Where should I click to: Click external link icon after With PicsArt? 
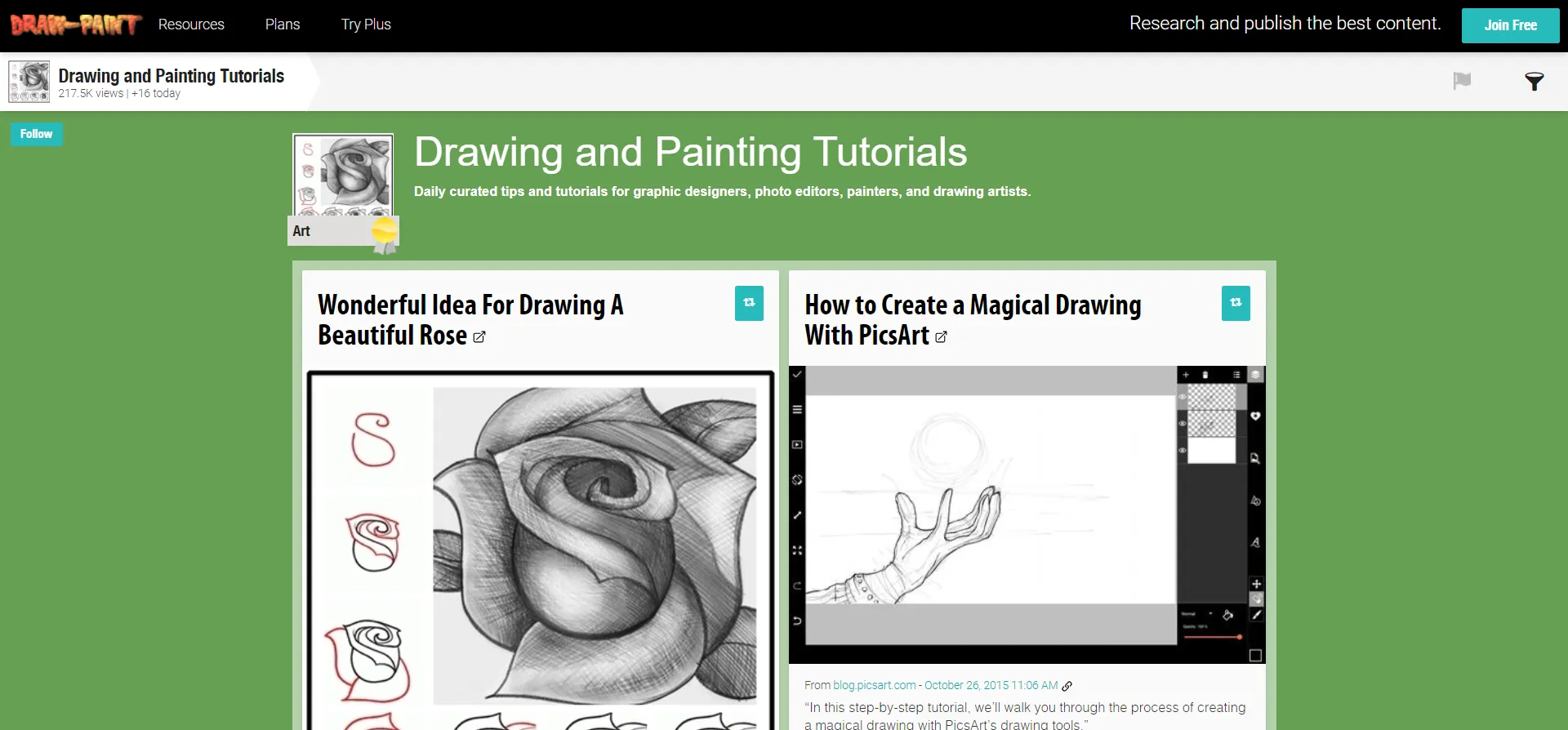[941, 337]
